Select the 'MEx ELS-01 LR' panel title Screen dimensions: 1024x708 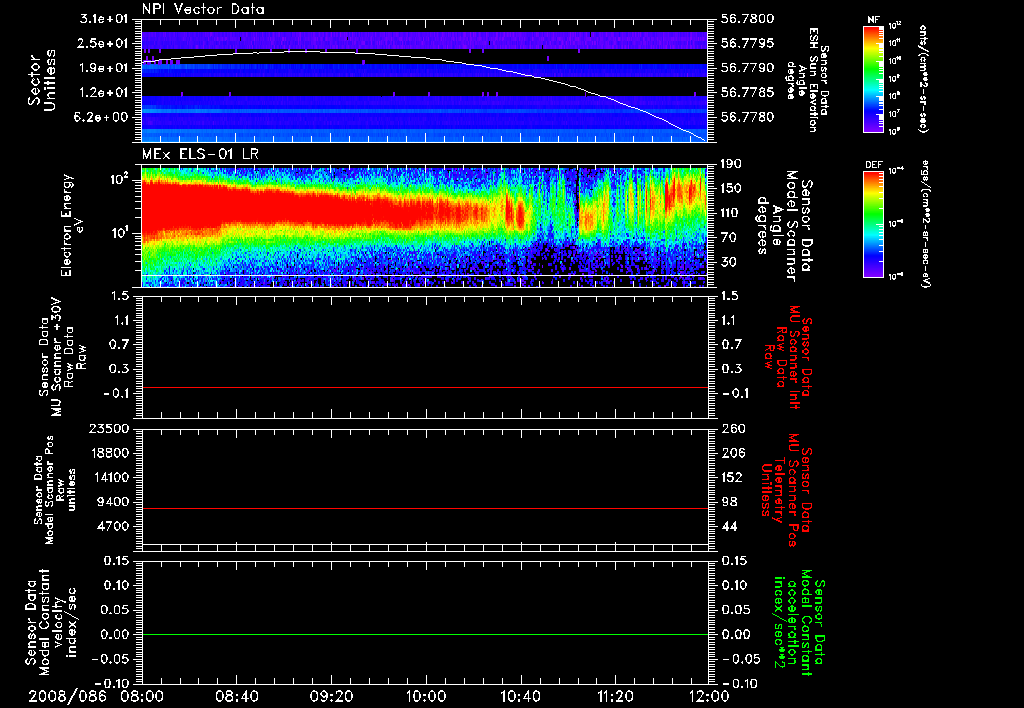[x=199, y=154]
